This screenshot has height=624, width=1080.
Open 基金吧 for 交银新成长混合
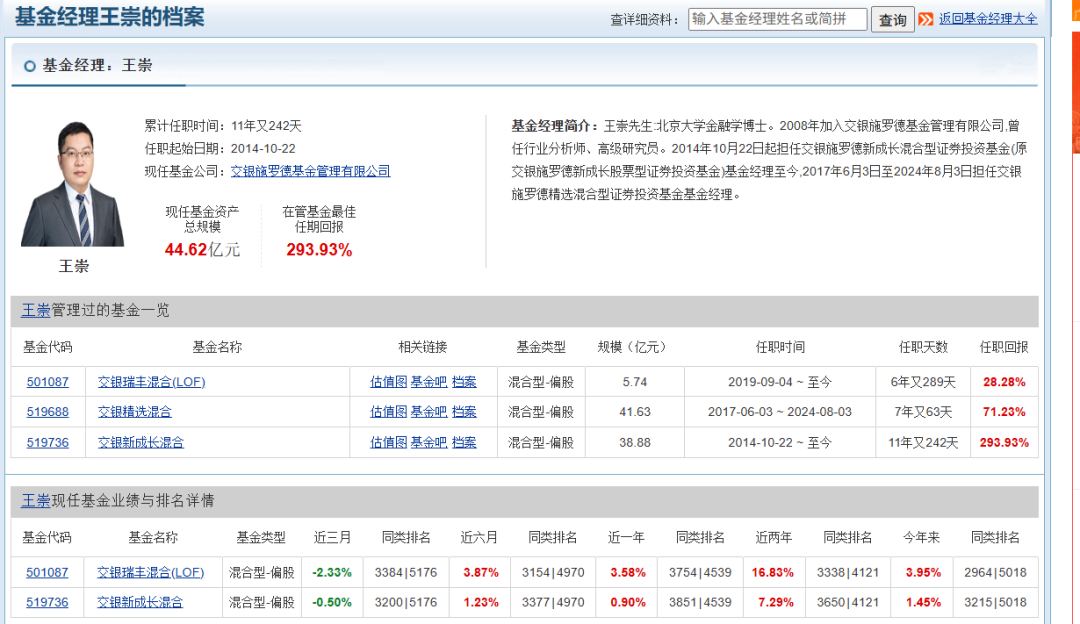point(428,442)
